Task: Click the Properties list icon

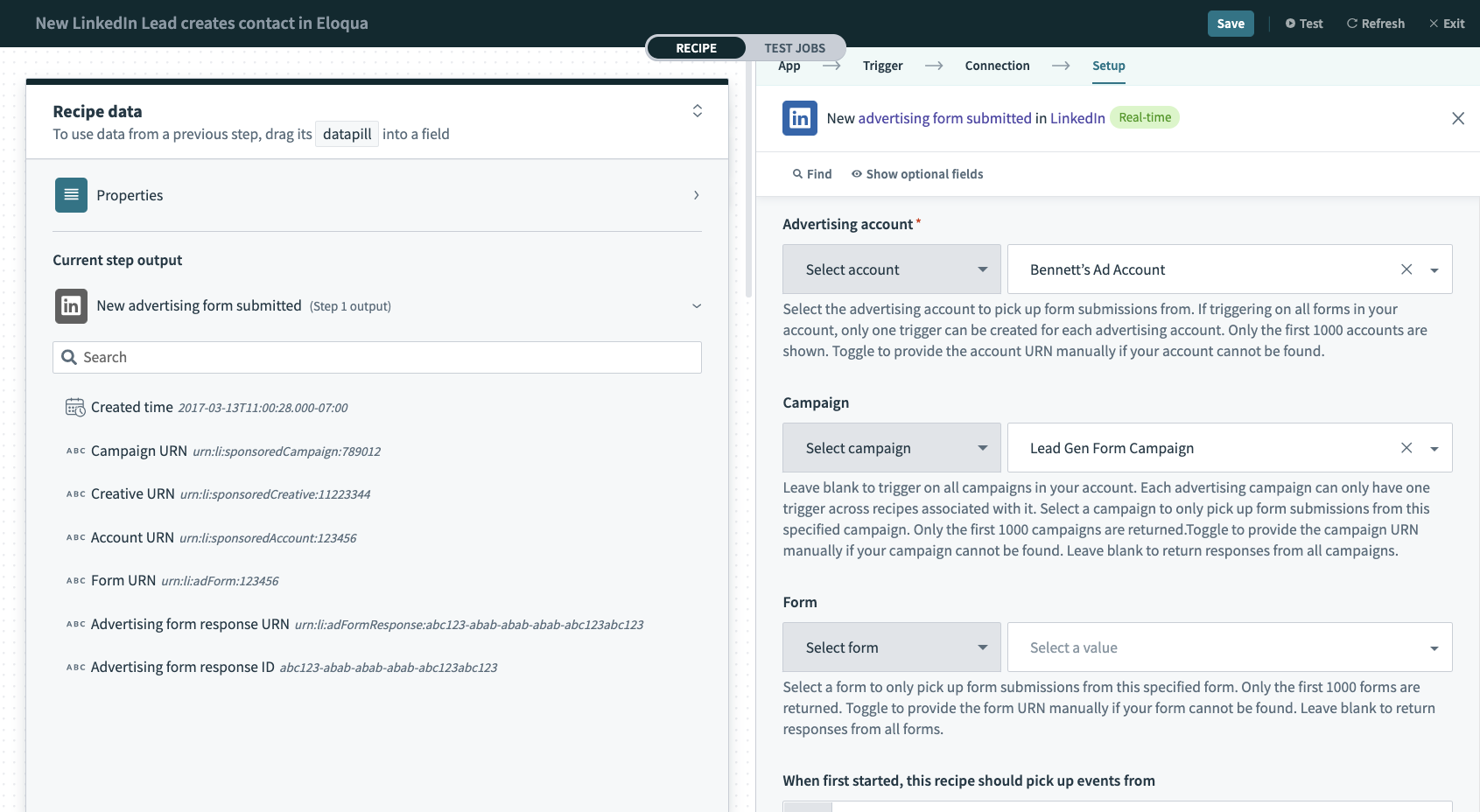Action: (x=71, y=195)
